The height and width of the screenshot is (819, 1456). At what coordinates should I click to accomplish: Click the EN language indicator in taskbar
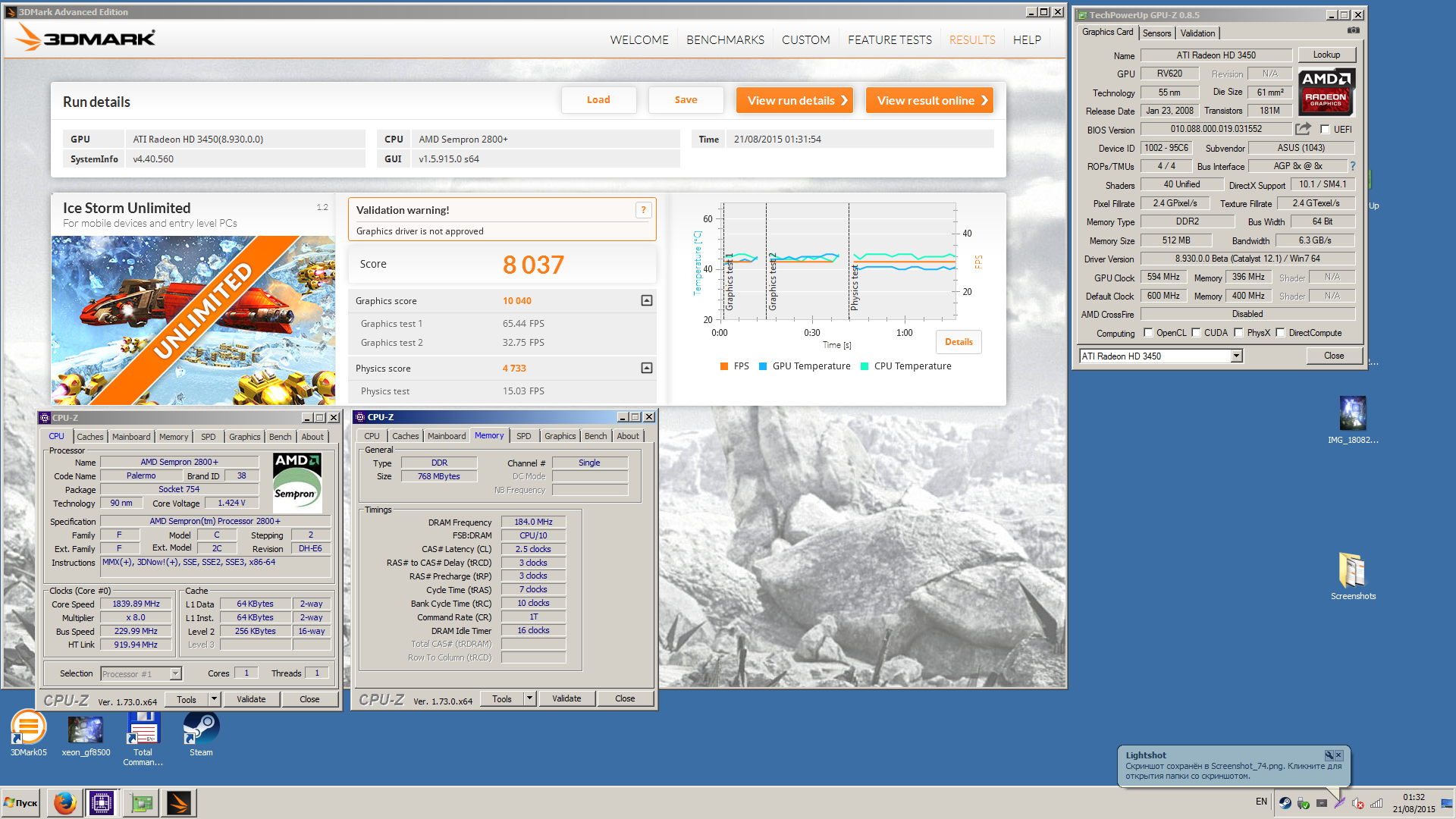pyautogui.click(x=1261, y=802)
